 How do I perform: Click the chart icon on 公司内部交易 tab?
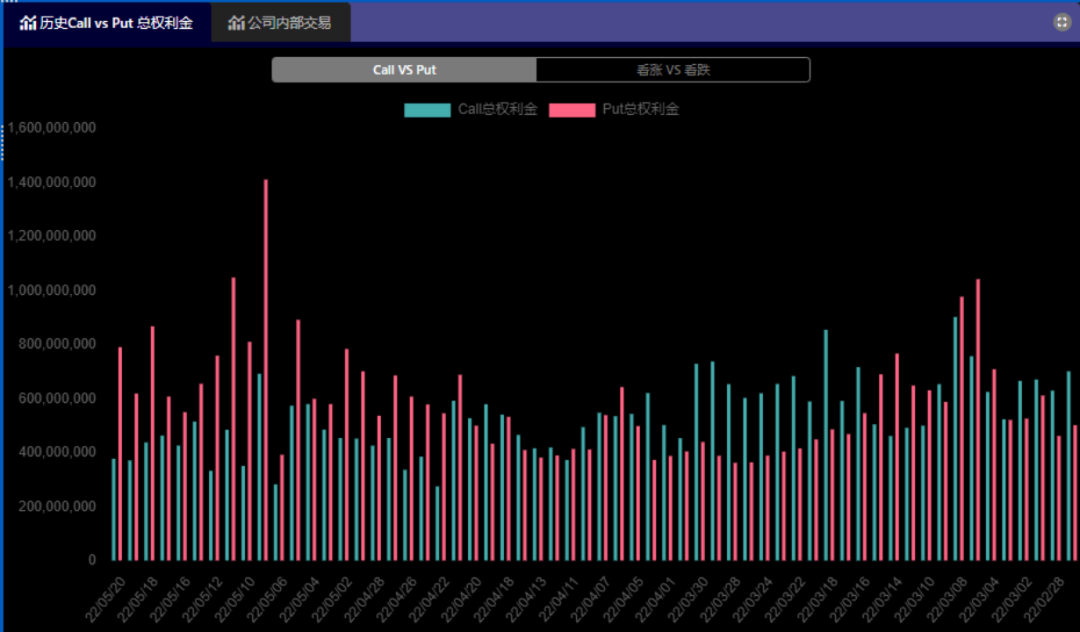[236, 22]
